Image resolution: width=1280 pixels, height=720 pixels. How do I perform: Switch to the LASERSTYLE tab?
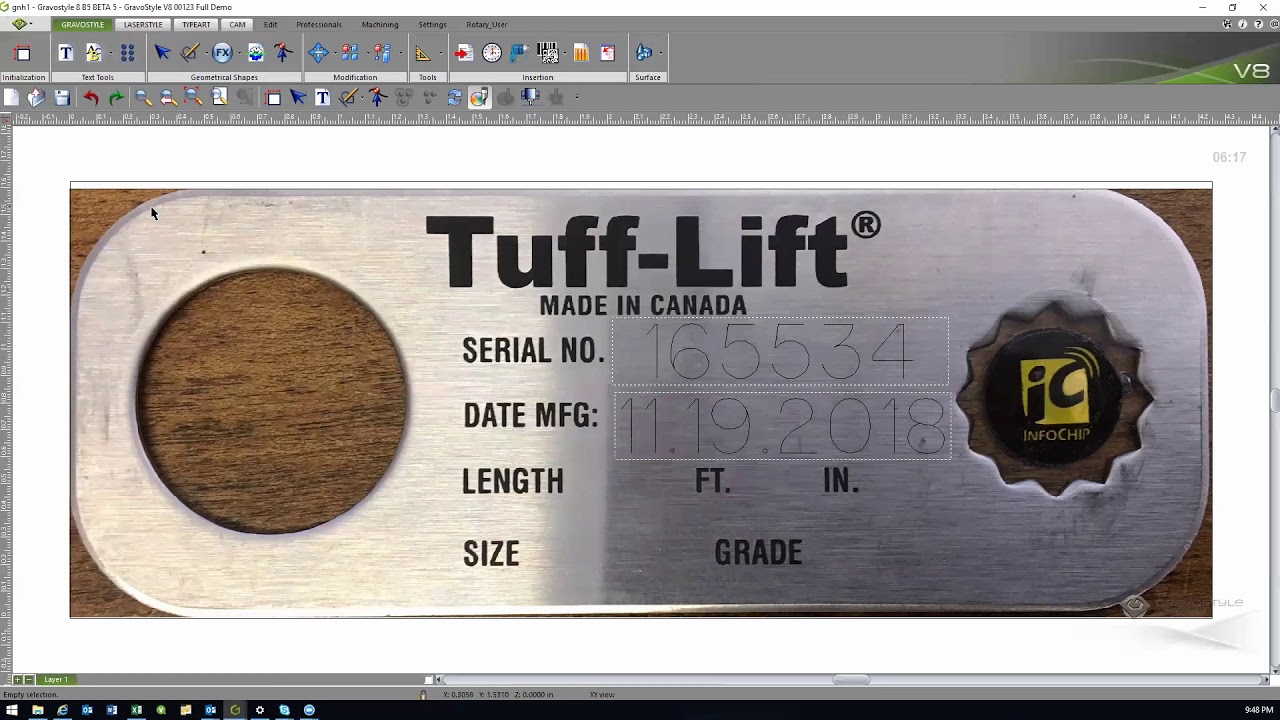click(143, 24)
